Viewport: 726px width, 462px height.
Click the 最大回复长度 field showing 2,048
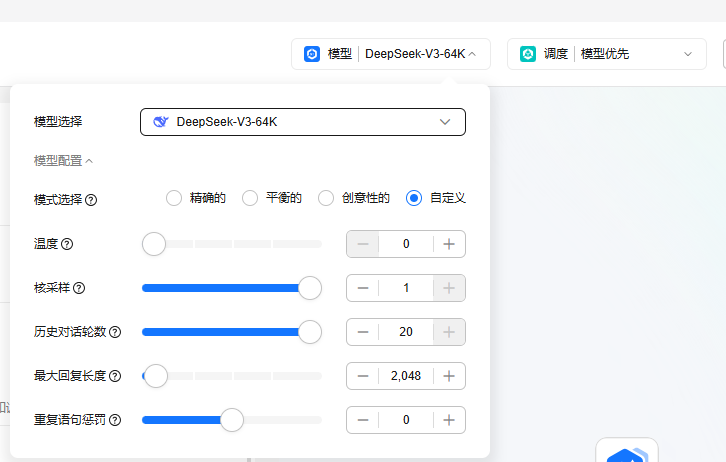pos(406,376)
